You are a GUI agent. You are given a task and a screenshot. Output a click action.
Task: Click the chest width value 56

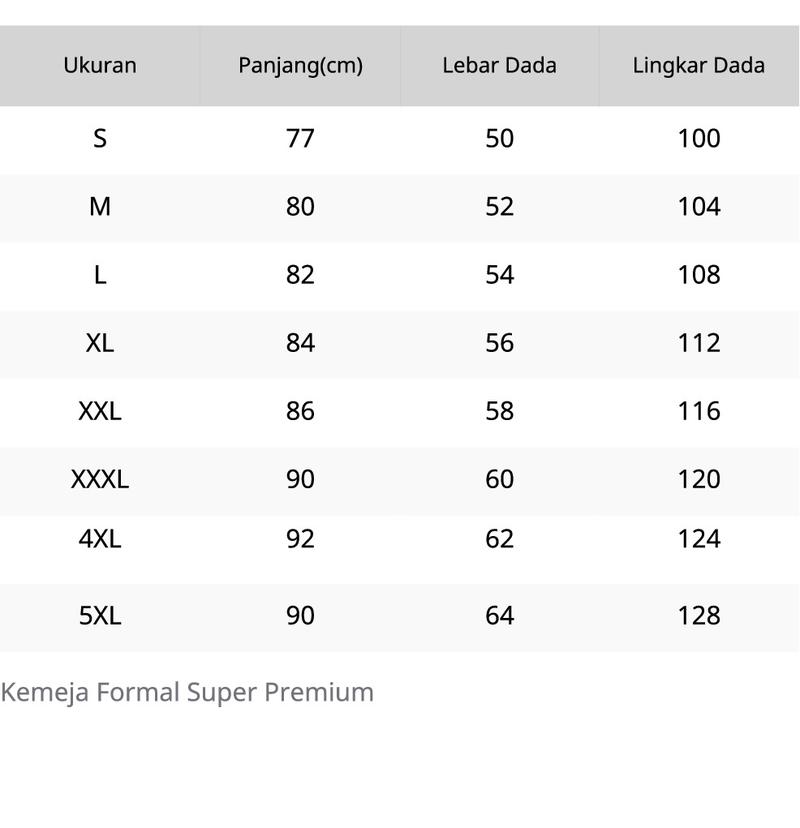(x=500, y=343)
